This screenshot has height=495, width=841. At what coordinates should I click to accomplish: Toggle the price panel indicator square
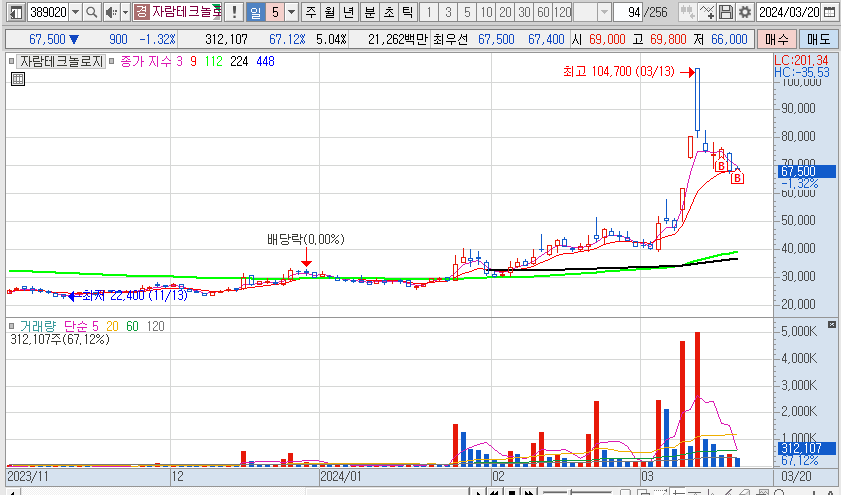pyautogui.click(x=11, y=62)
